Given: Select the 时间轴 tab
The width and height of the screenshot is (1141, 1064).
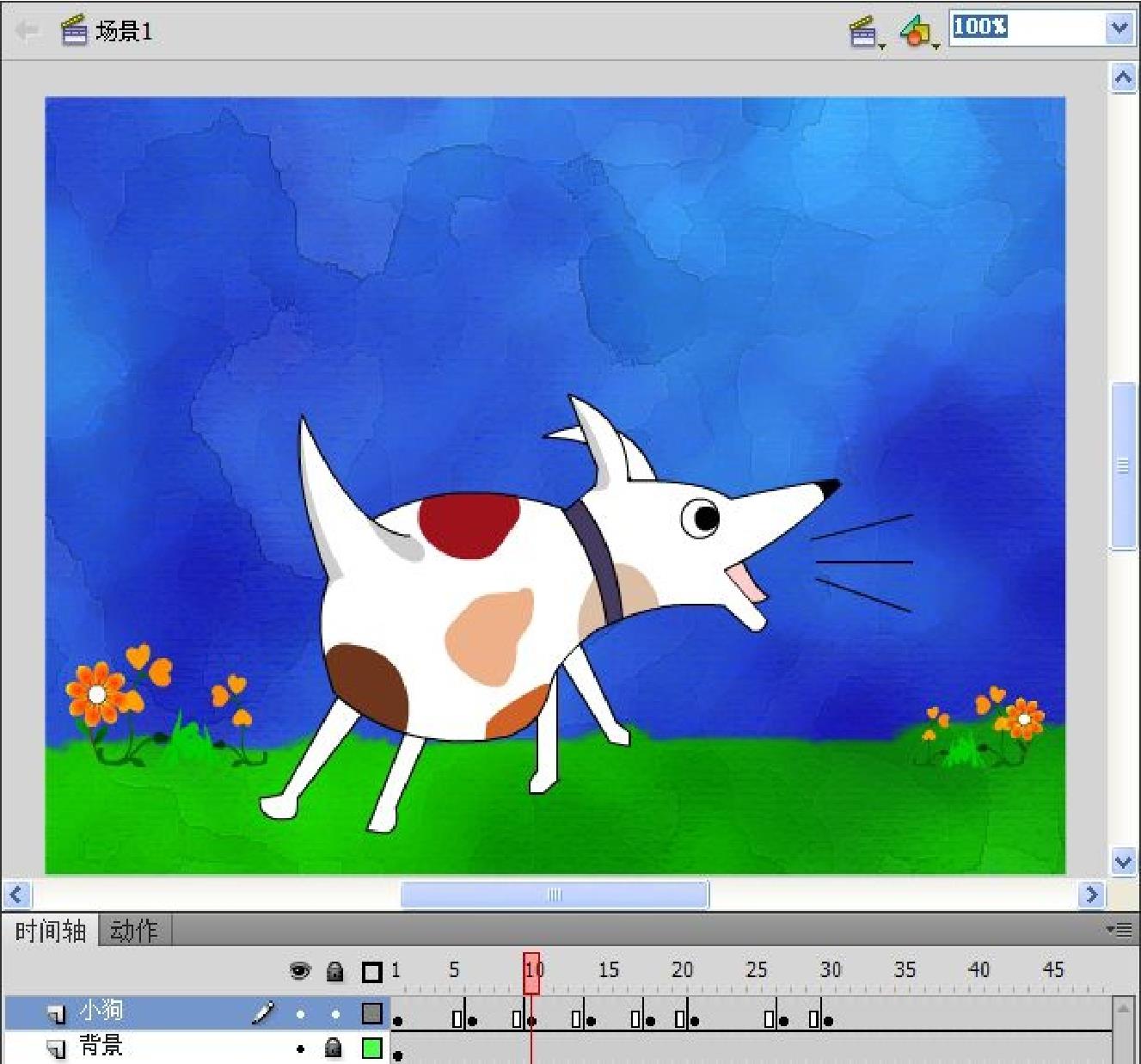Looking at the screenshot, I should pos(51,931).
